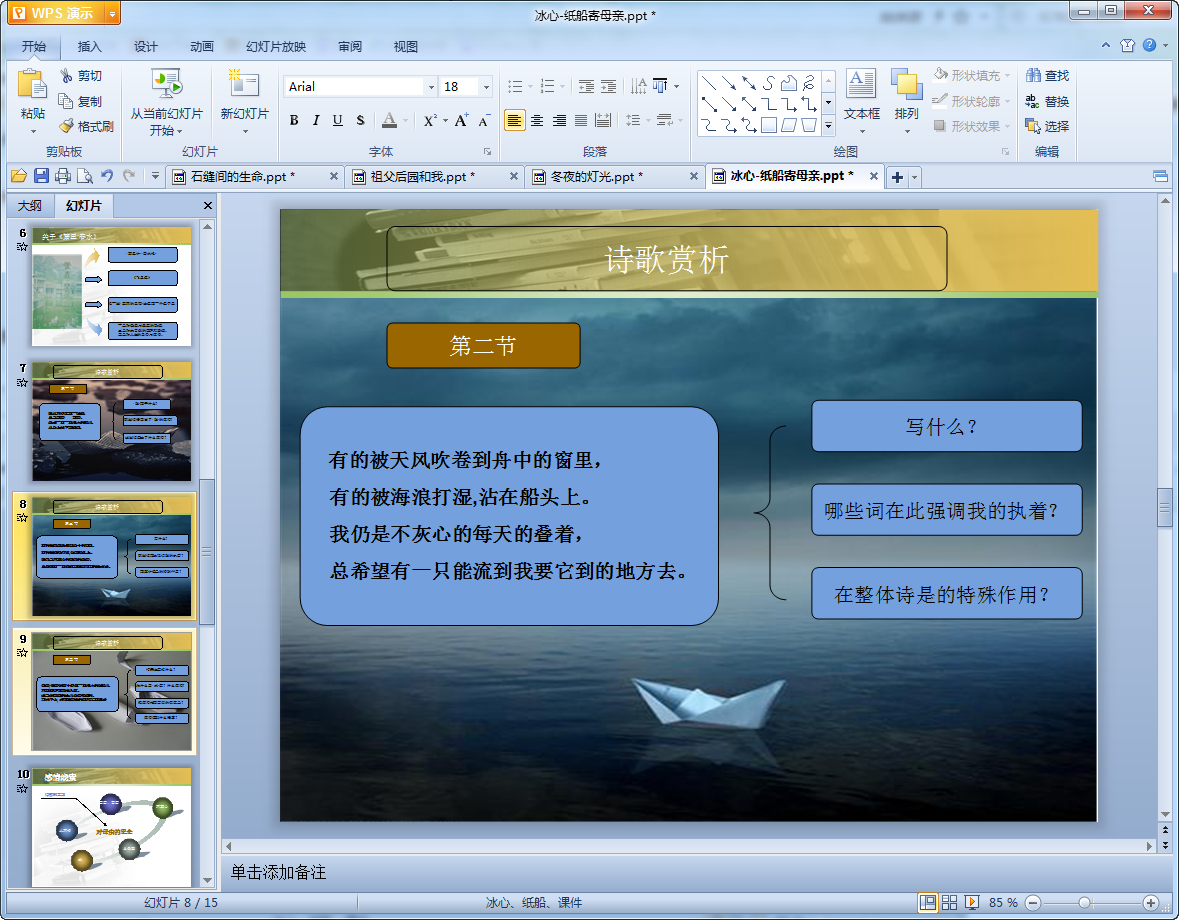Apply strikethrough S formatting

[360, 120]
